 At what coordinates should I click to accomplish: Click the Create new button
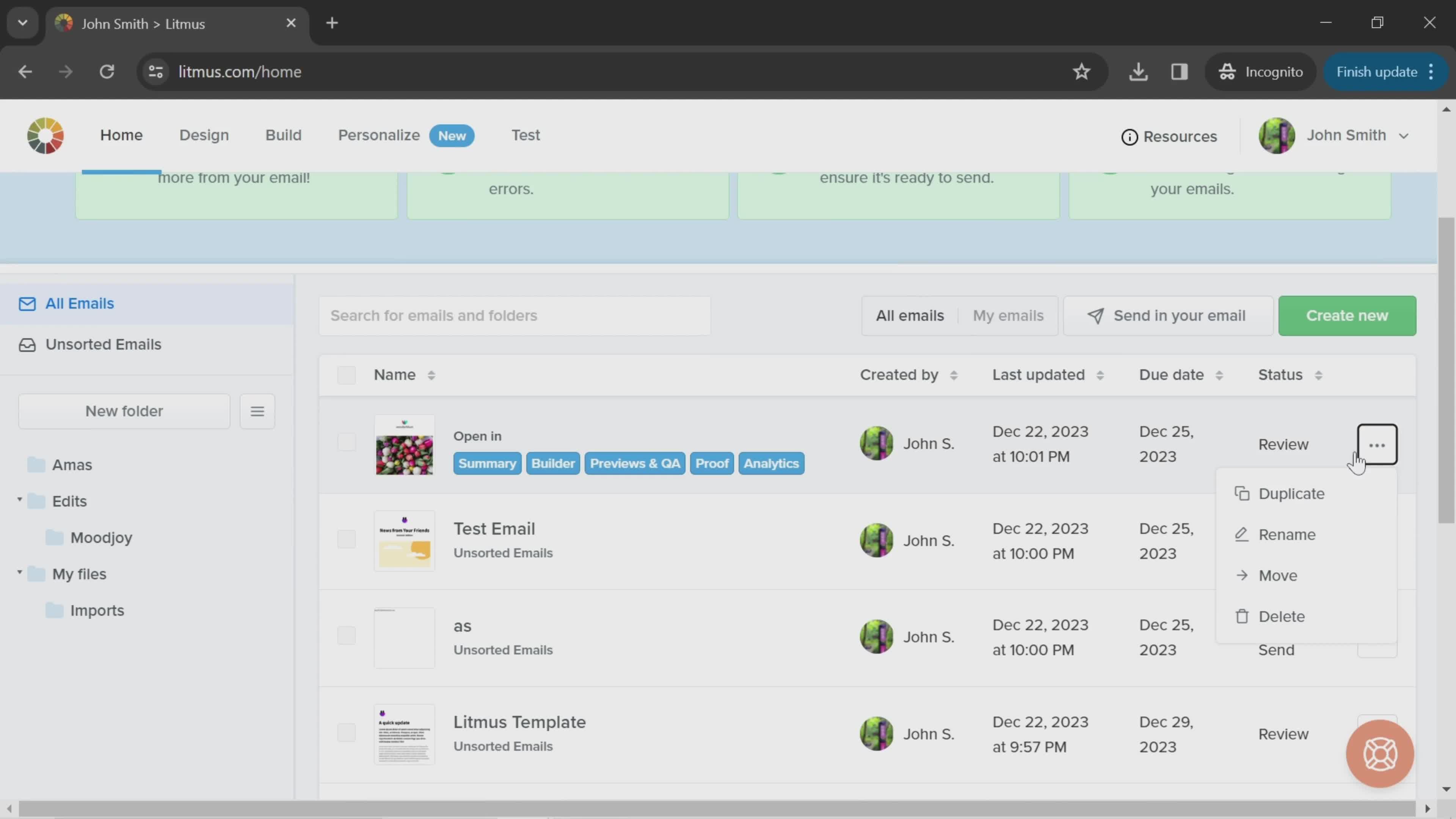pos(1347,315)
